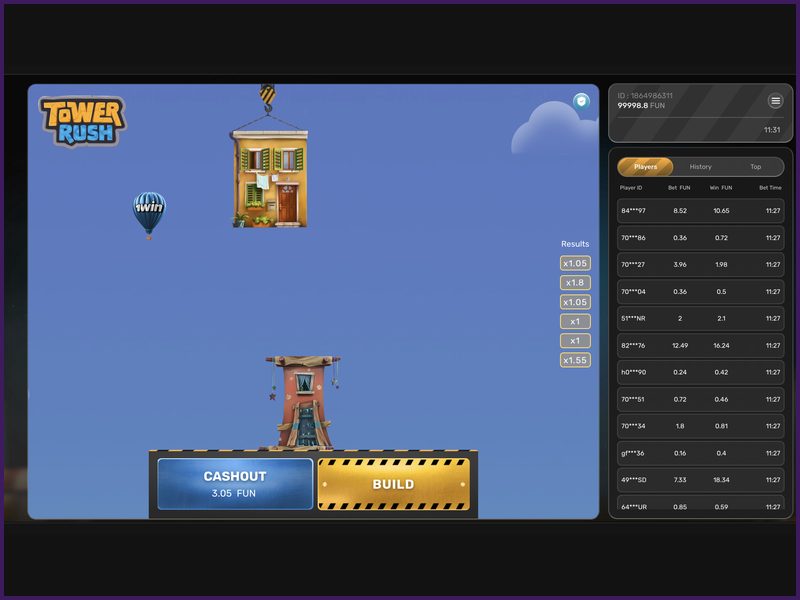Open the hamburger menu in the header
The height and width of the screenshot is (600, 800).
click(774, 101)
